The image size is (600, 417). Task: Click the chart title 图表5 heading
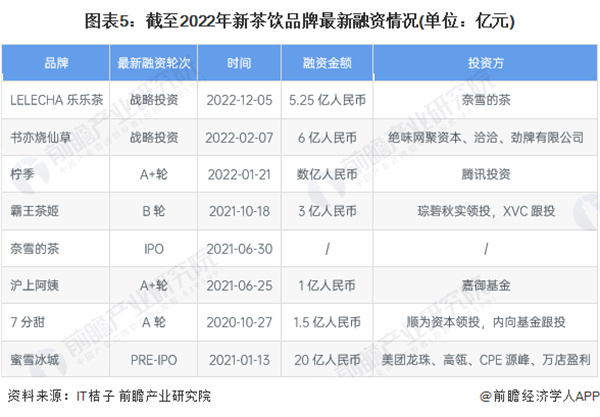(x=299, y=19)
